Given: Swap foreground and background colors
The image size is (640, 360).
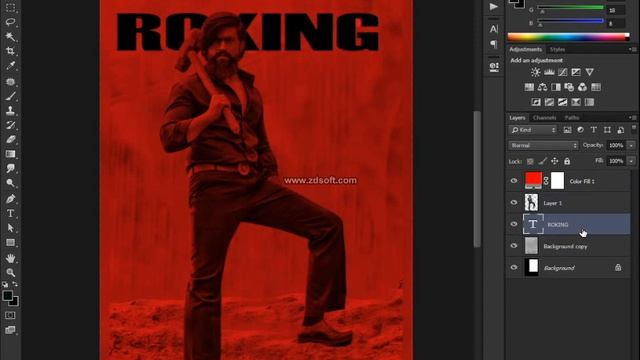Looking at the screenshot, I should pyautogui.click(x=15, y=284).
